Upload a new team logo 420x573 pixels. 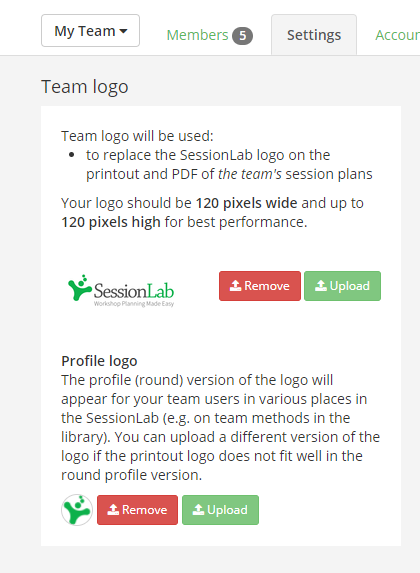343,286
